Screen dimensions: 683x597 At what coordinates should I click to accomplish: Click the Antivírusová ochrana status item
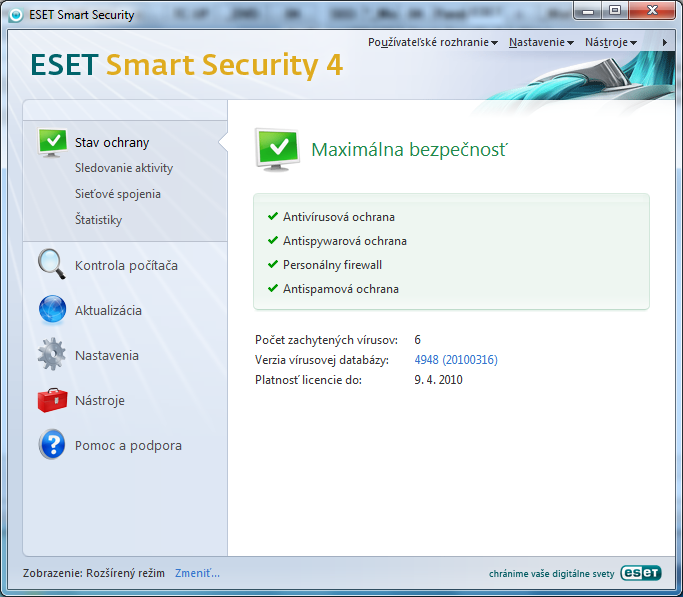pyautogui.click(x=338, y=216)
